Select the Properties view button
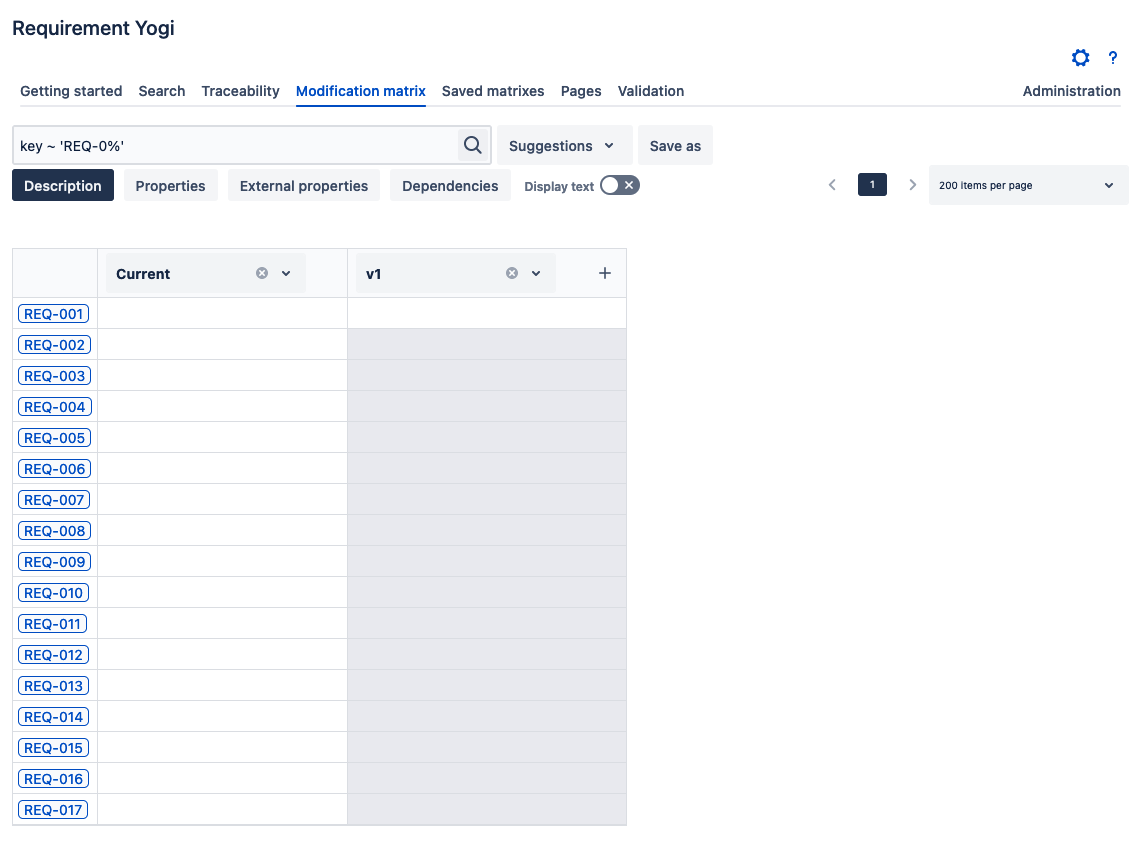Screen dimensions: 1147x860 170,186
